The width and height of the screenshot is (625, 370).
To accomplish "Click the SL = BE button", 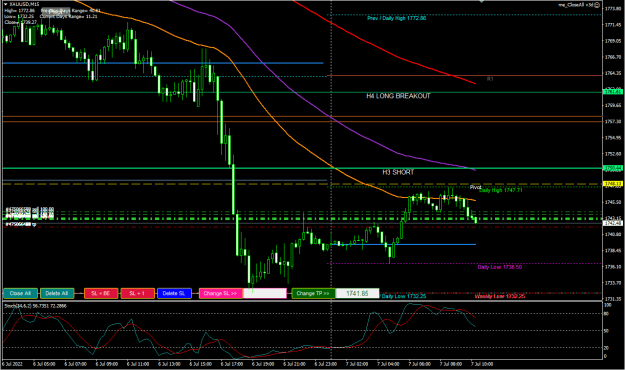I will (x=101, y=293).
